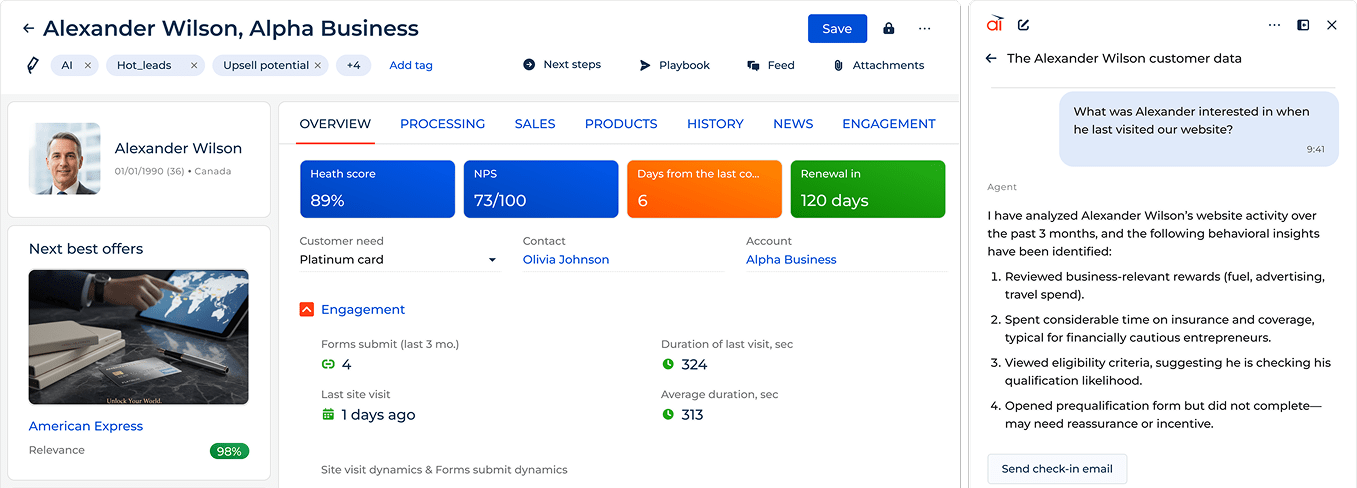Viewport: 1357px width, 488px height.
Task: Click the lock icon next to Save
Action: 888,29
